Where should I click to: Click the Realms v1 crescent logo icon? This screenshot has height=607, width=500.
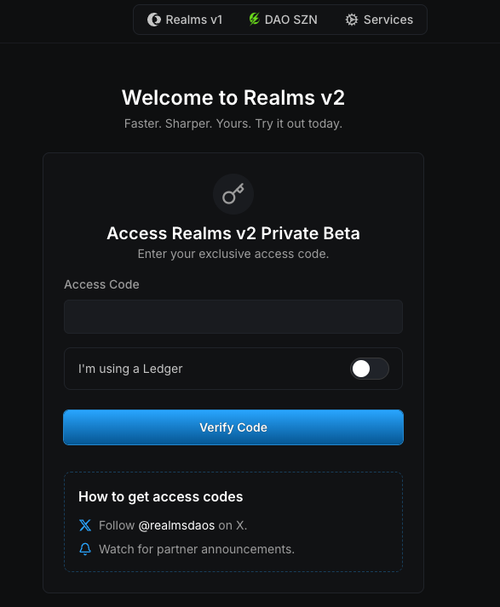[154, 20]
